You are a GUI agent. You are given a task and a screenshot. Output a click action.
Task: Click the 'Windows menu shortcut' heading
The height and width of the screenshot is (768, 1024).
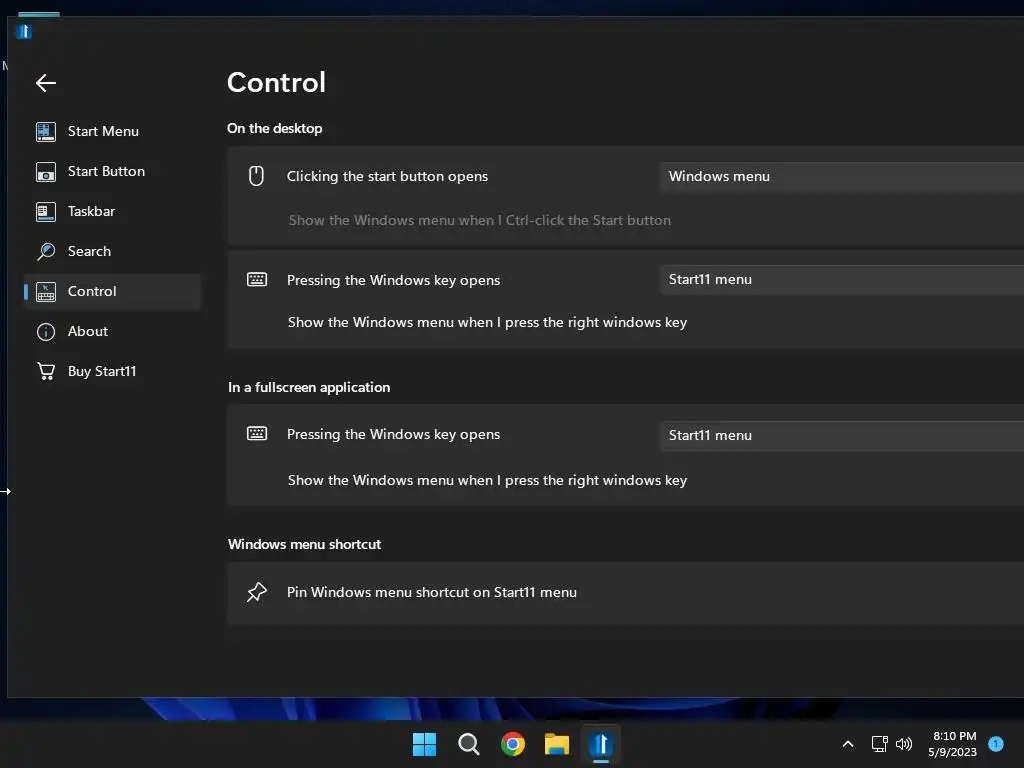point(304,545)
